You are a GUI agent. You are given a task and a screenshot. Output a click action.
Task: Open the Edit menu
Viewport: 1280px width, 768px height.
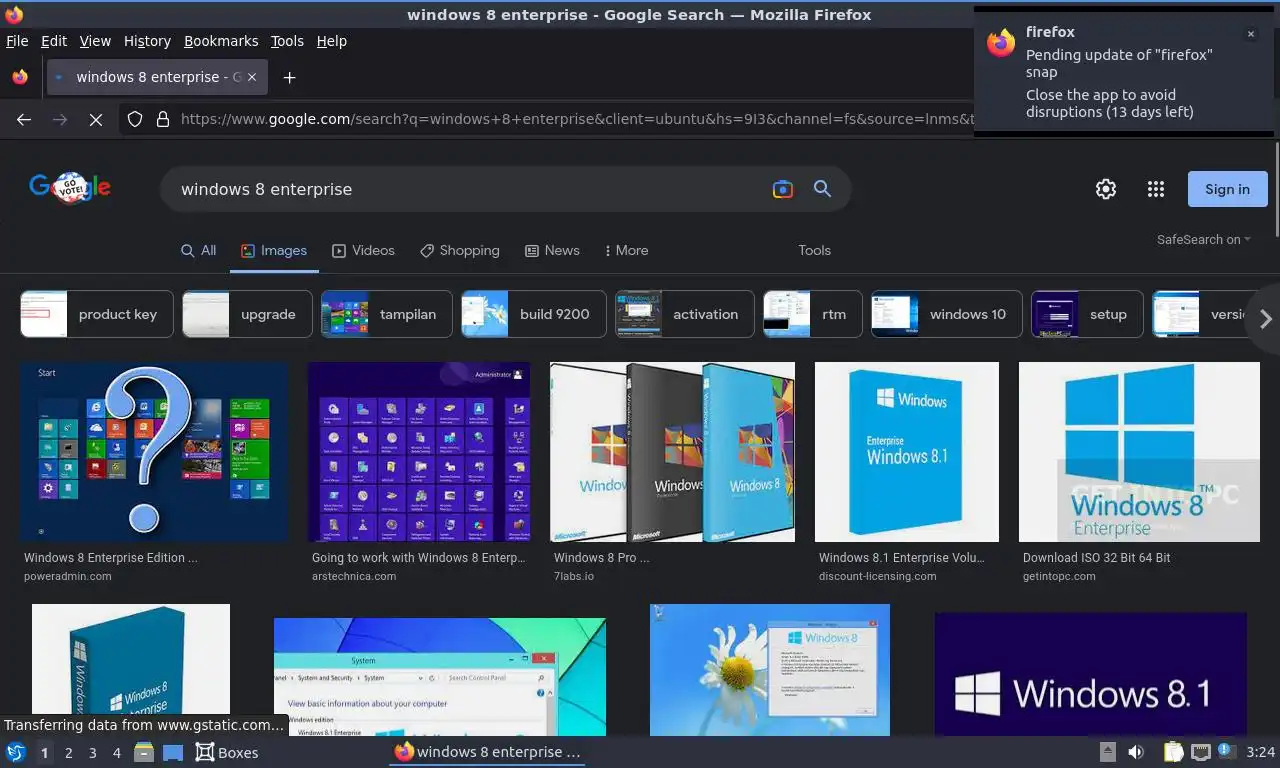[54, 41]
